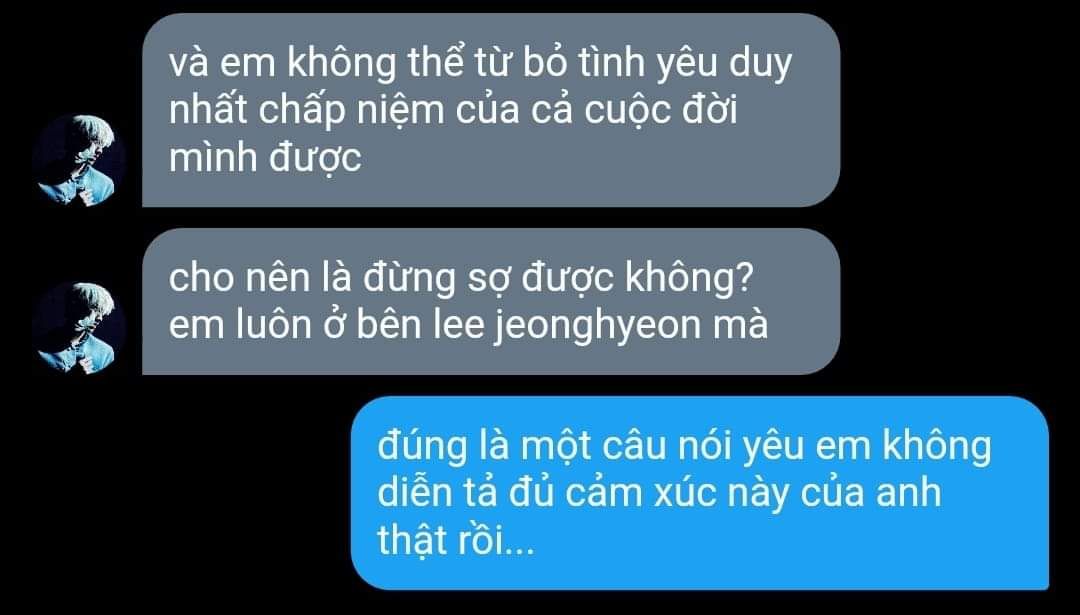Image resolution: width=1080 pixels, height=615 pixels.
Task: Select the gray bubble starting "và em không thể"
Action: click(491, 110)
